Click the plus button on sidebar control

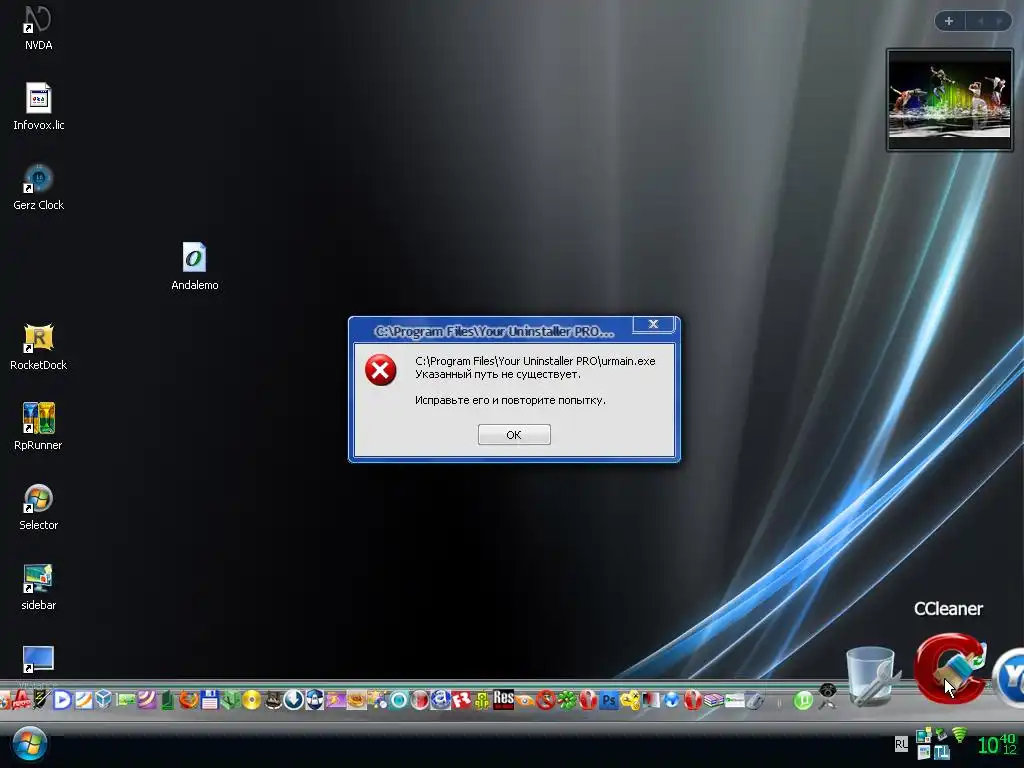coord(949,21)
